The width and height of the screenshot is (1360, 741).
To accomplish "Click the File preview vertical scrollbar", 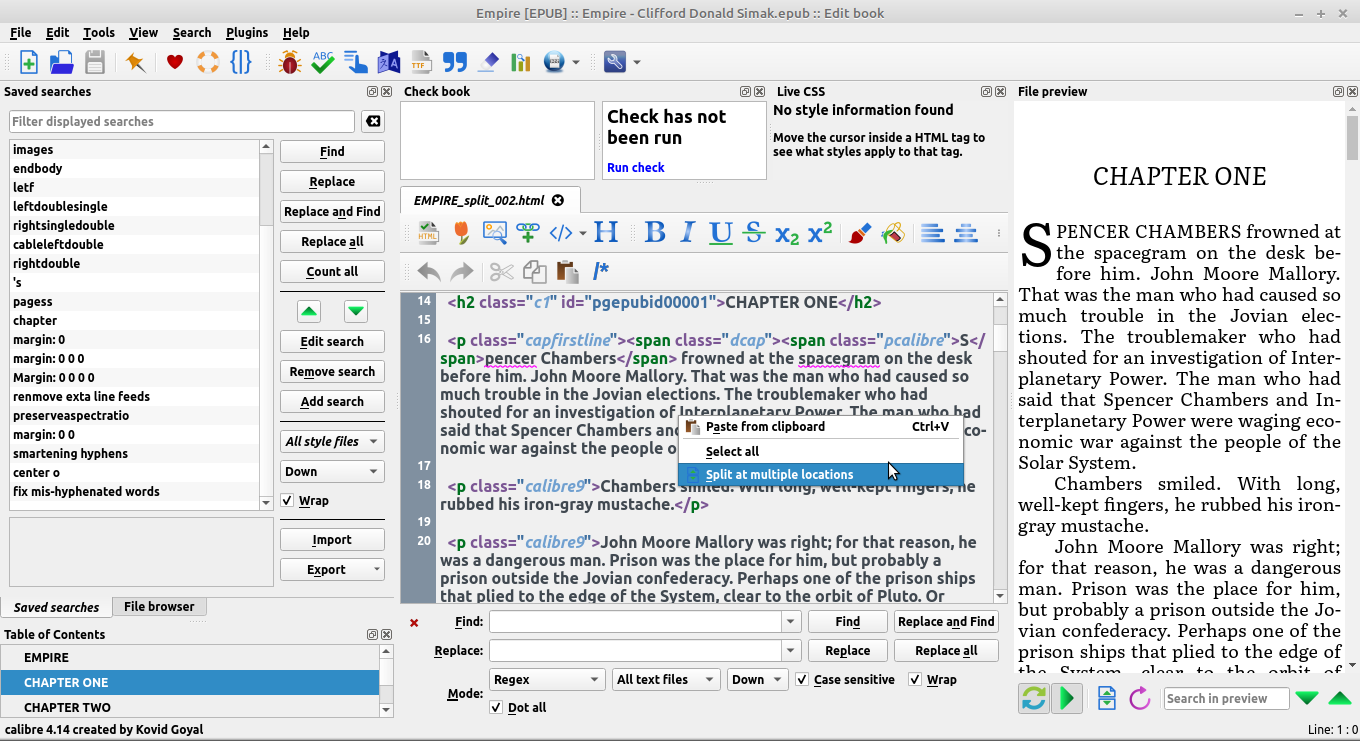I will (x=1352, y=387).
